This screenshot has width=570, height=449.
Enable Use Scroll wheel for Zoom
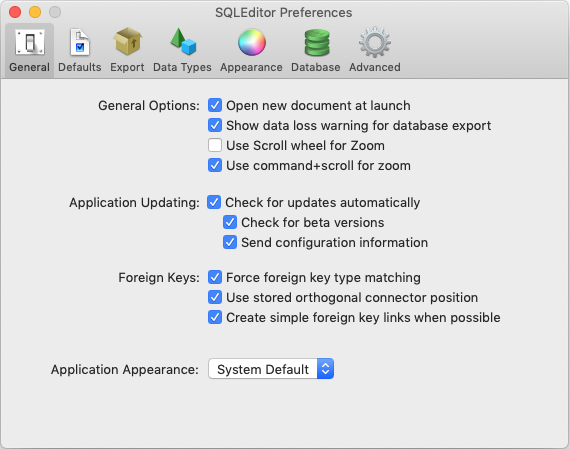tap(215, 145)
